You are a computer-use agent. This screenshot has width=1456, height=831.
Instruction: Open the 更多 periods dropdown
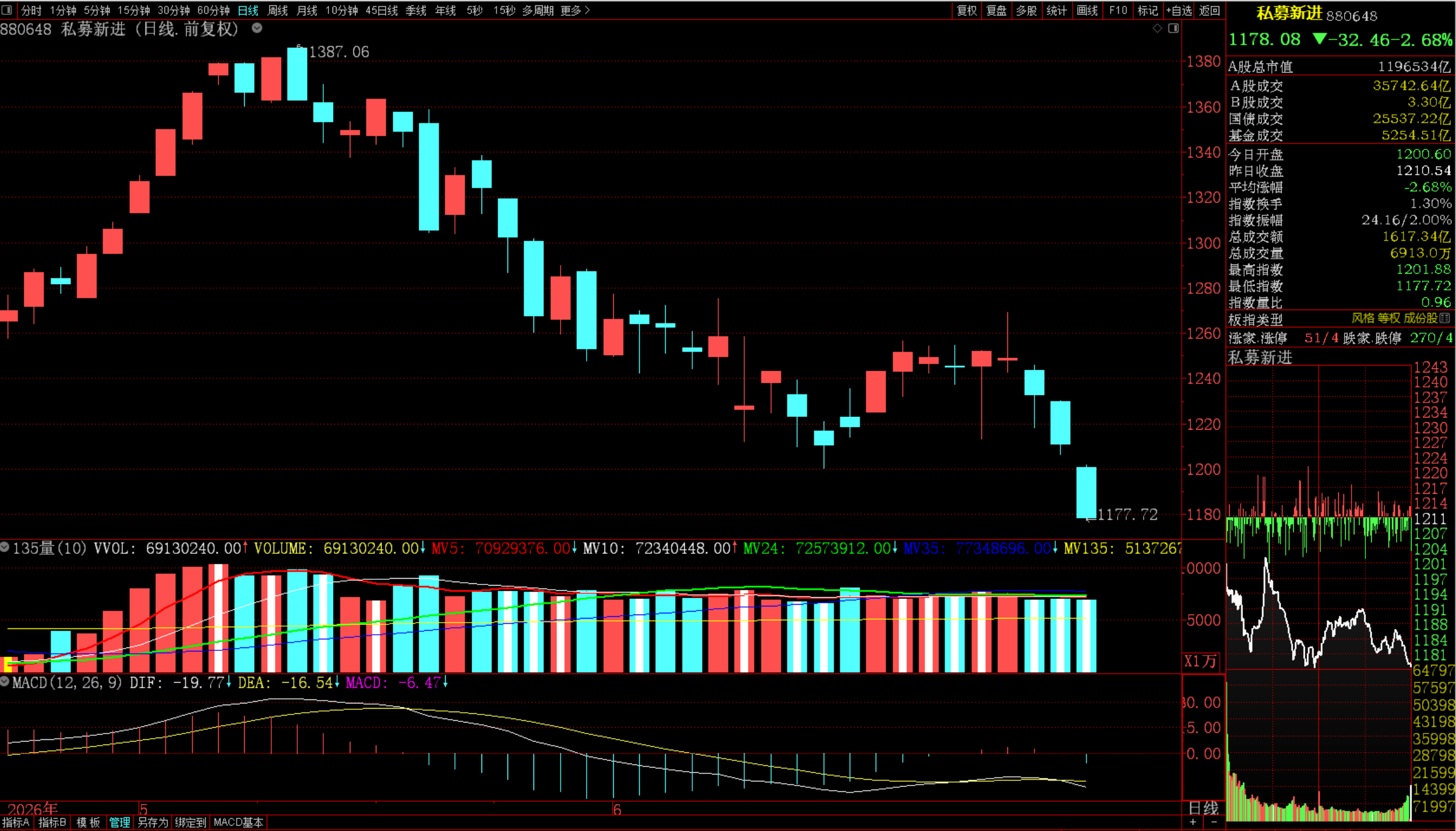[x=575, y=10]
